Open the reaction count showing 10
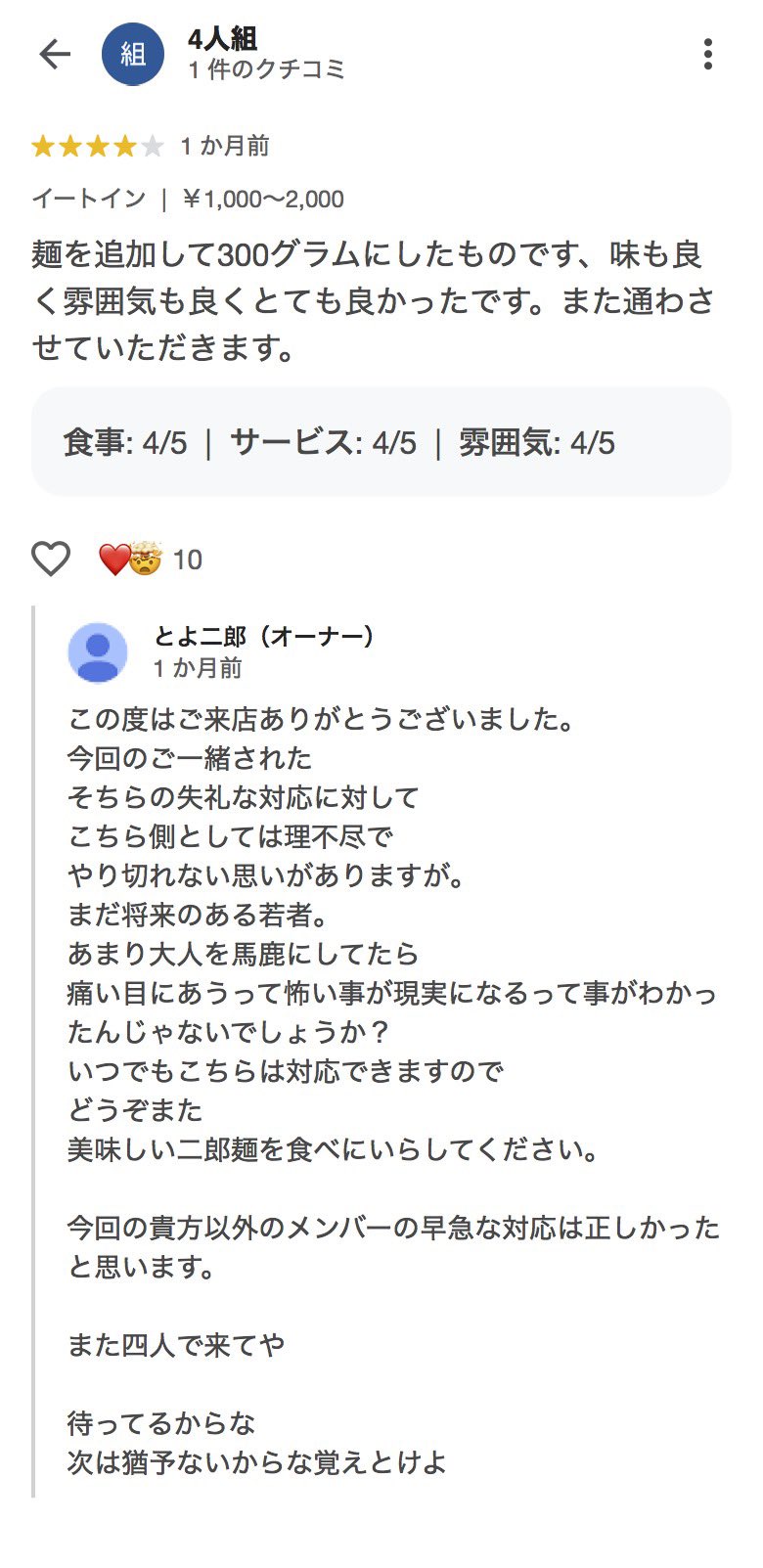 [188, 560]
